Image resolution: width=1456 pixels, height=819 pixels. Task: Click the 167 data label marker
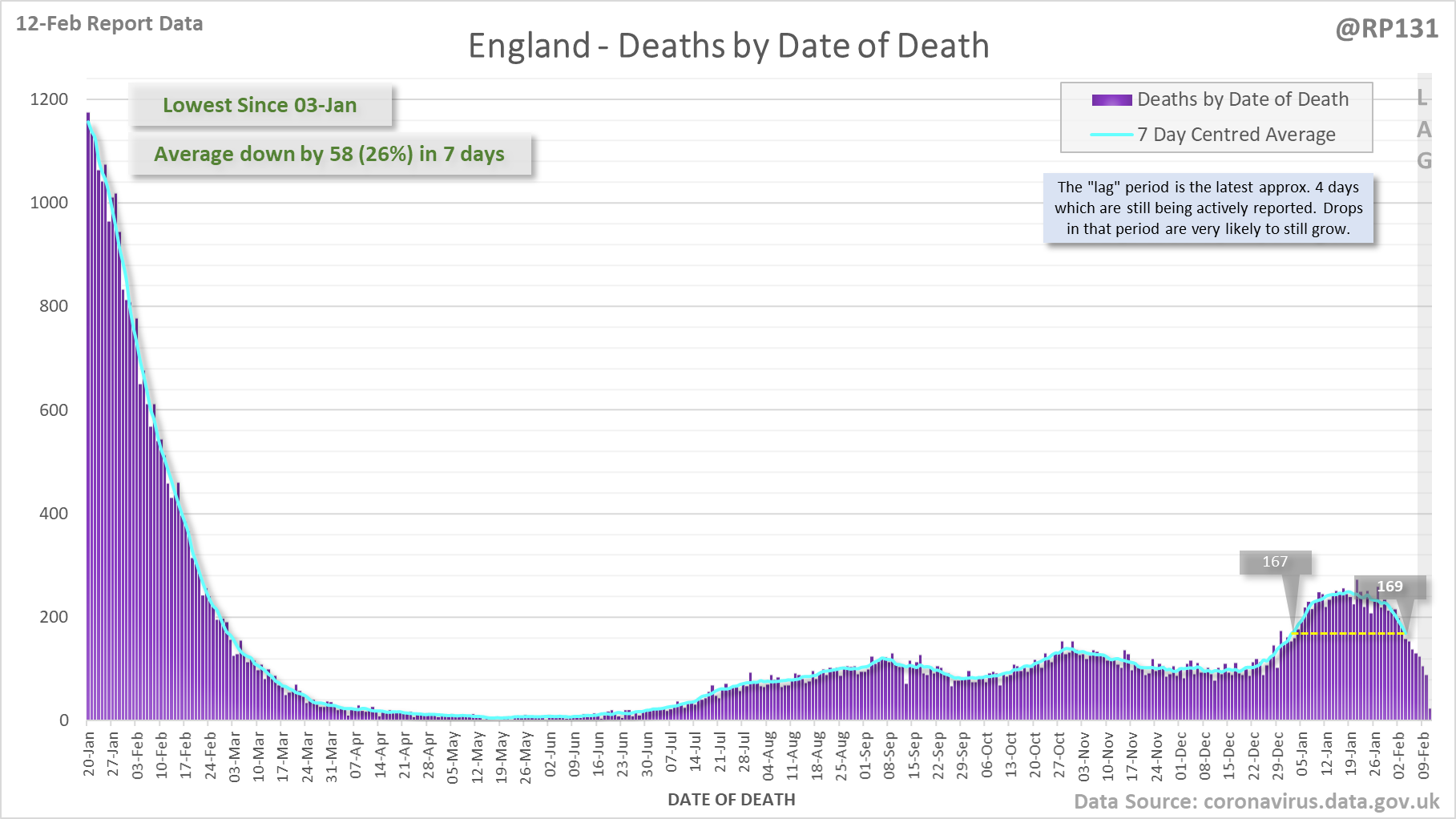click(1275, 562)
